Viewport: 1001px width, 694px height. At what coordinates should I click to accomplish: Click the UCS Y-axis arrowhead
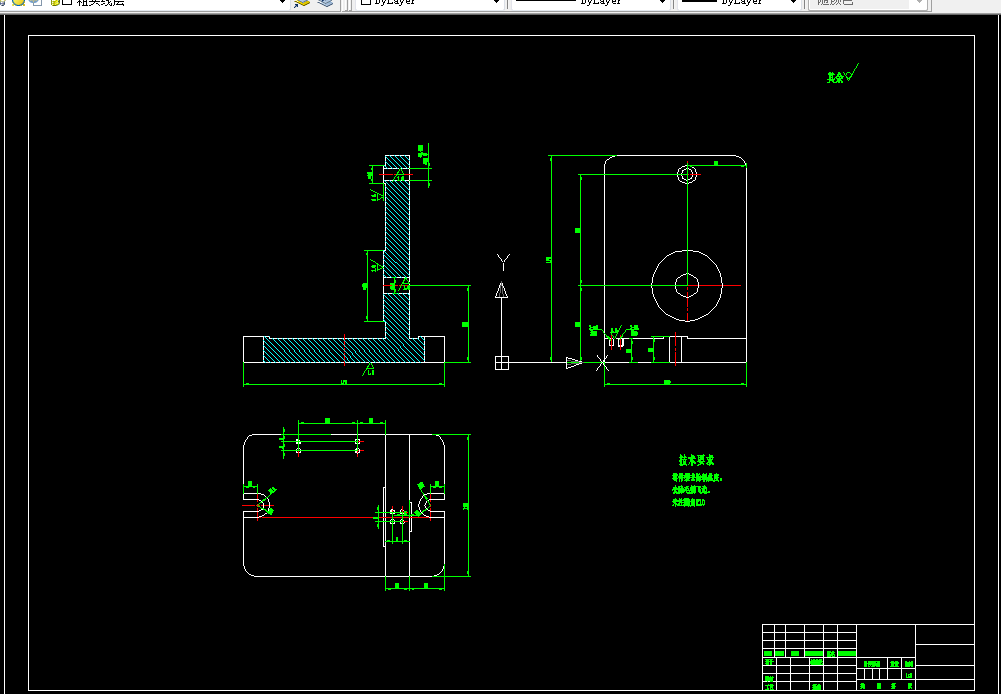point(502,290)
